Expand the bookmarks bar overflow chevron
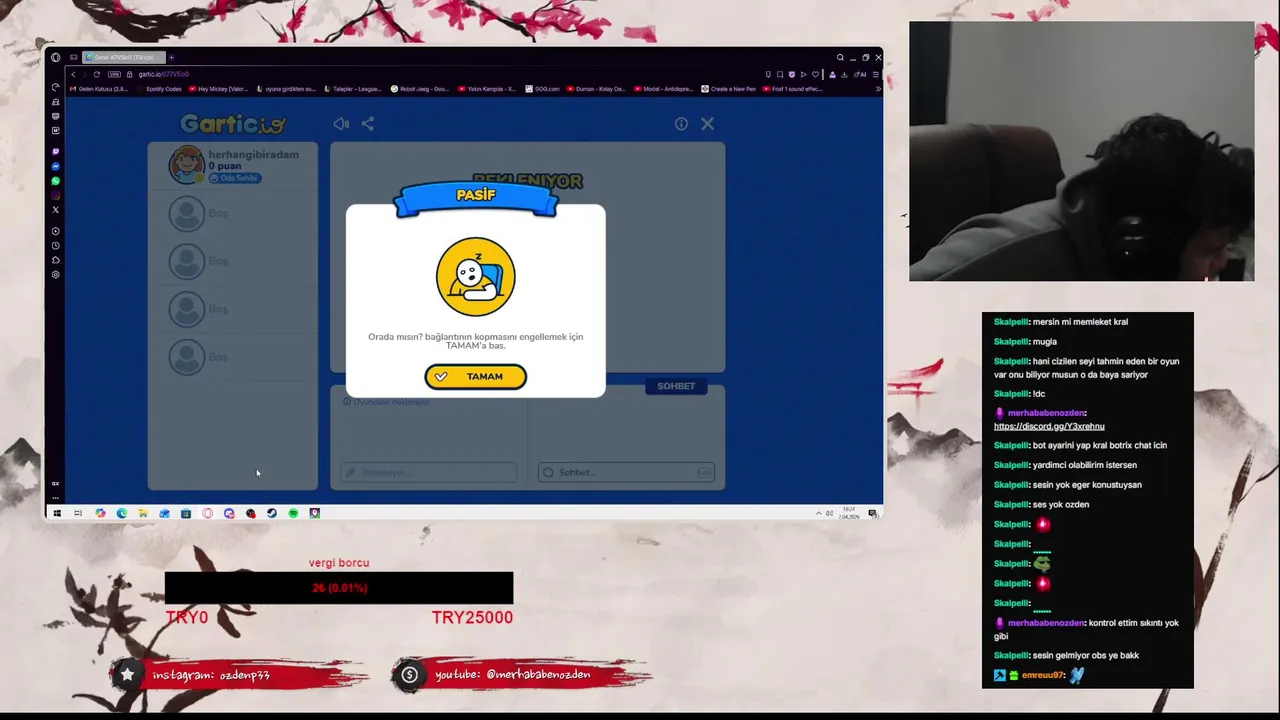Screen dimensions: 1280x720 [878, 89]
